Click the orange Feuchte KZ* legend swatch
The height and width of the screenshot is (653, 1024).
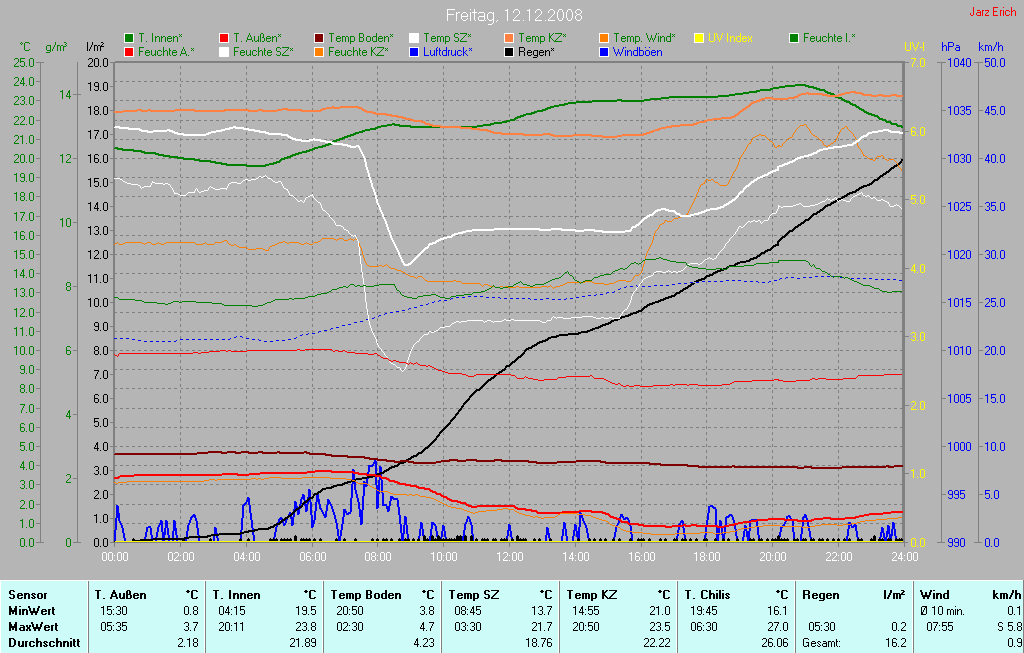point(319,52)
